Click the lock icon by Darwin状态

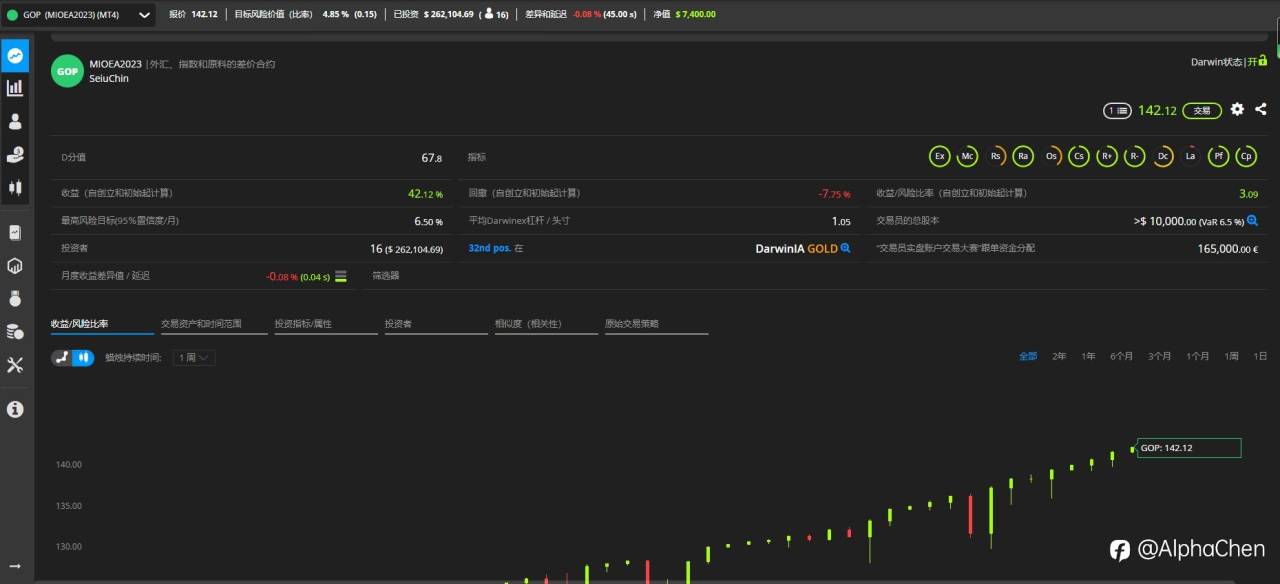pyautogui.click(x=1263, y=61)
